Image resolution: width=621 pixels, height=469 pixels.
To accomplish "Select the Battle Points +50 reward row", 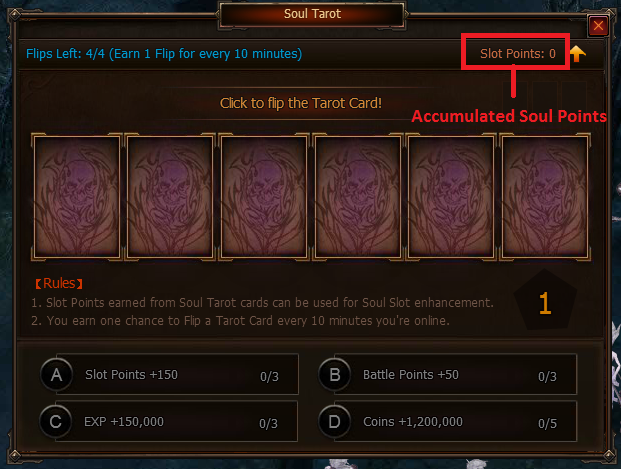I will tap(448, 374).
